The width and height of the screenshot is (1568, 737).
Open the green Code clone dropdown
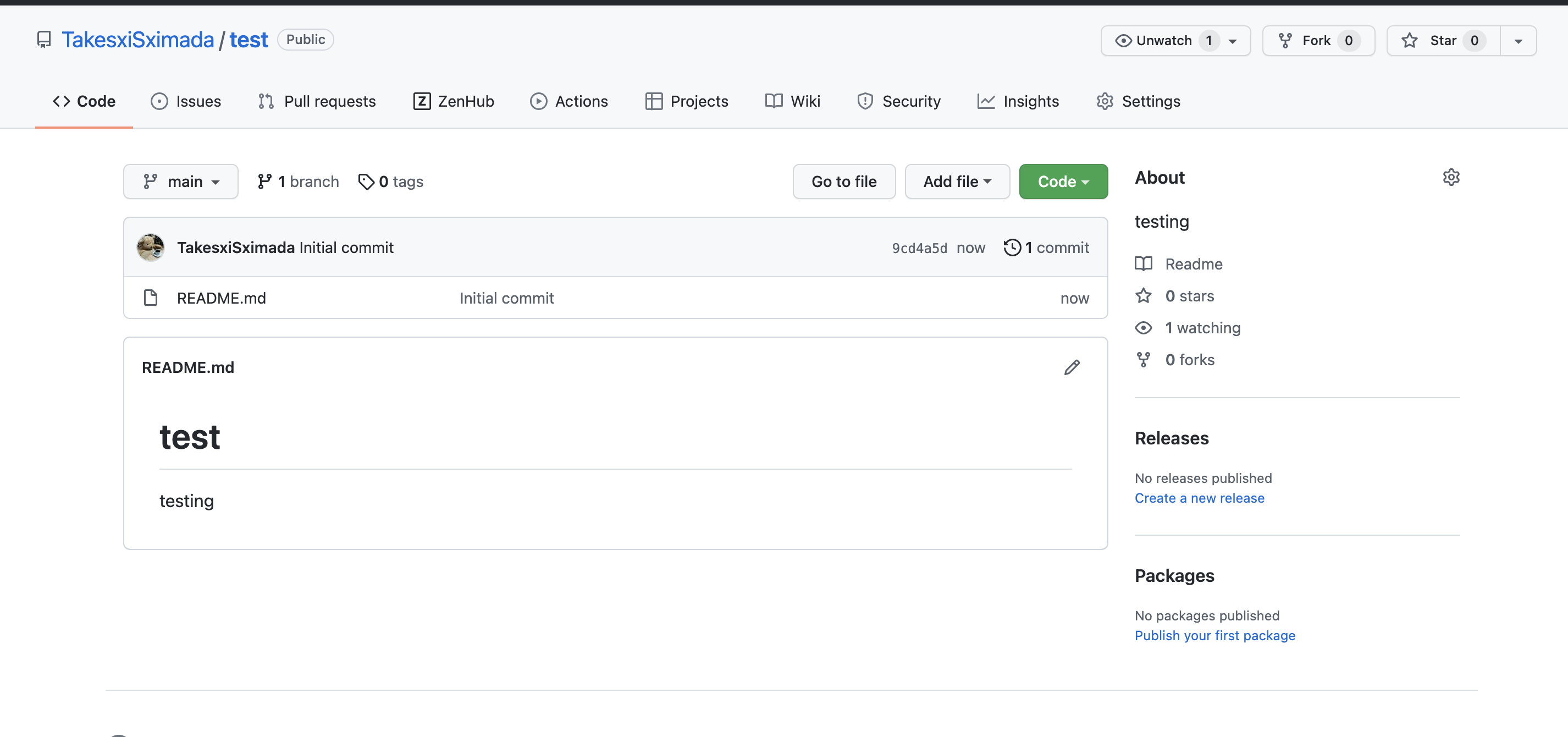(1063, 182)
